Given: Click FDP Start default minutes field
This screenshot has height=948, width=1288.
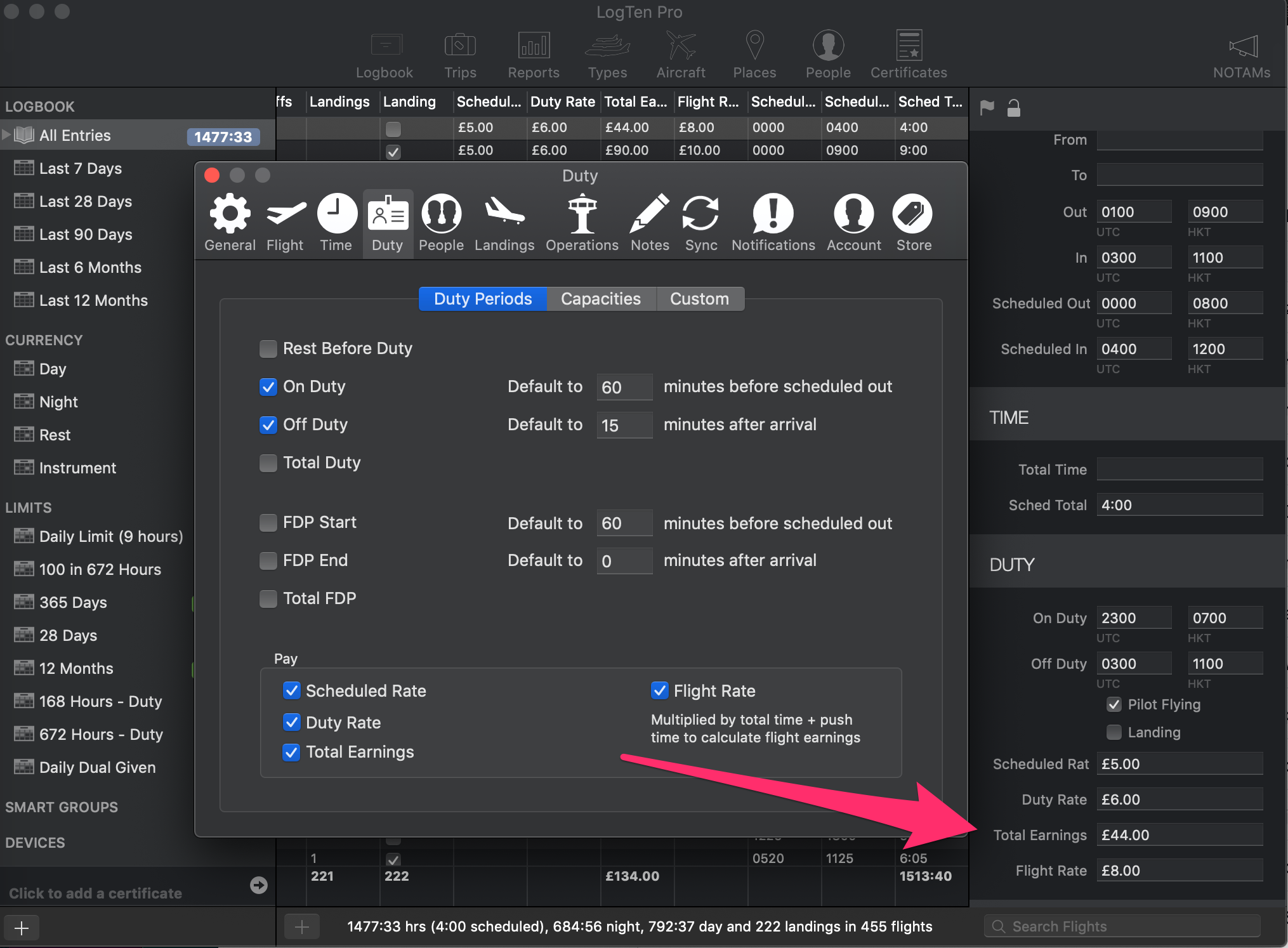Looking at the screenshot, I should 624,523.
